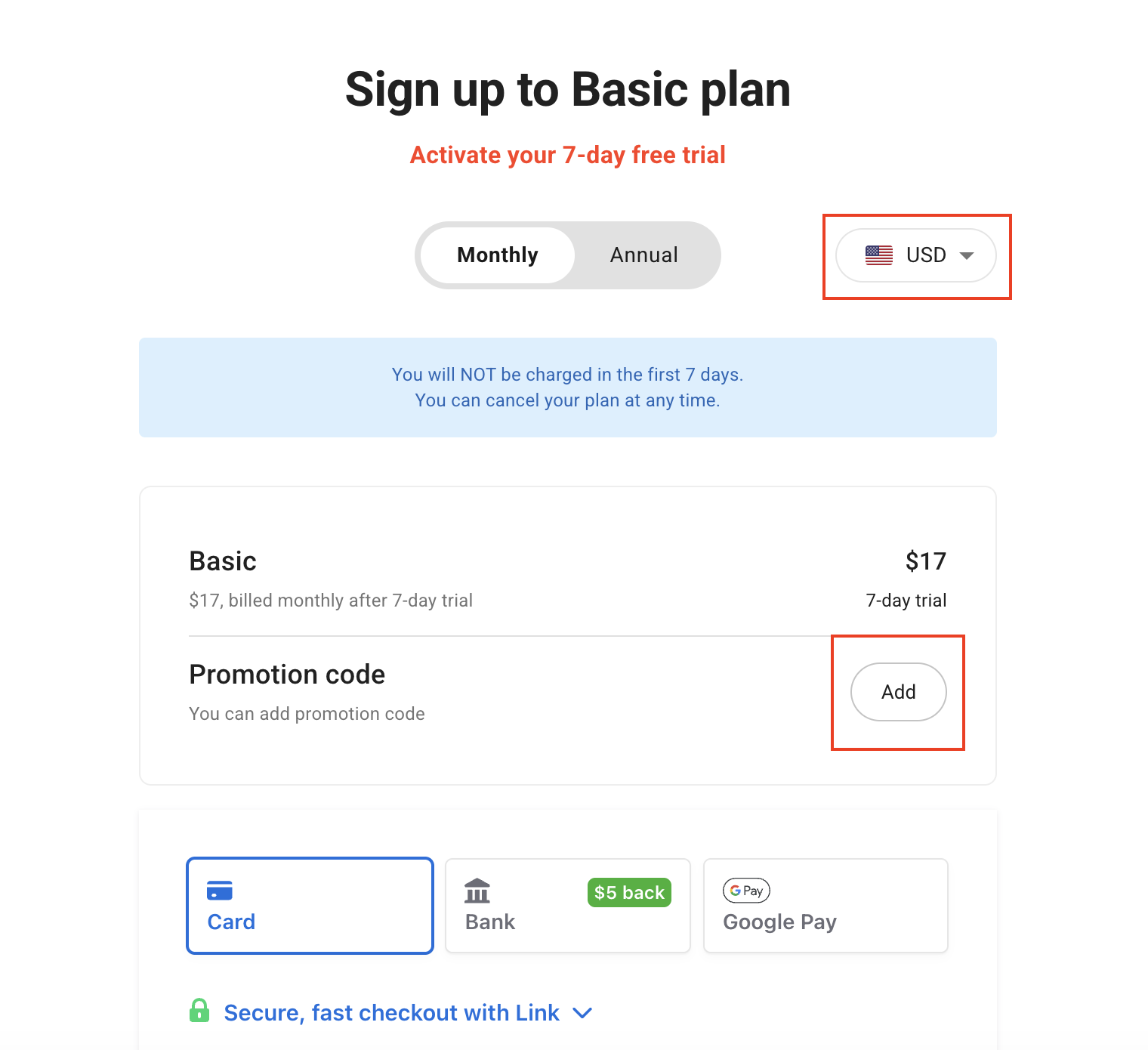Screen dimensions: 1148x1050
Task: Click Secure, fast checkout with Link
Action: 391,1013
